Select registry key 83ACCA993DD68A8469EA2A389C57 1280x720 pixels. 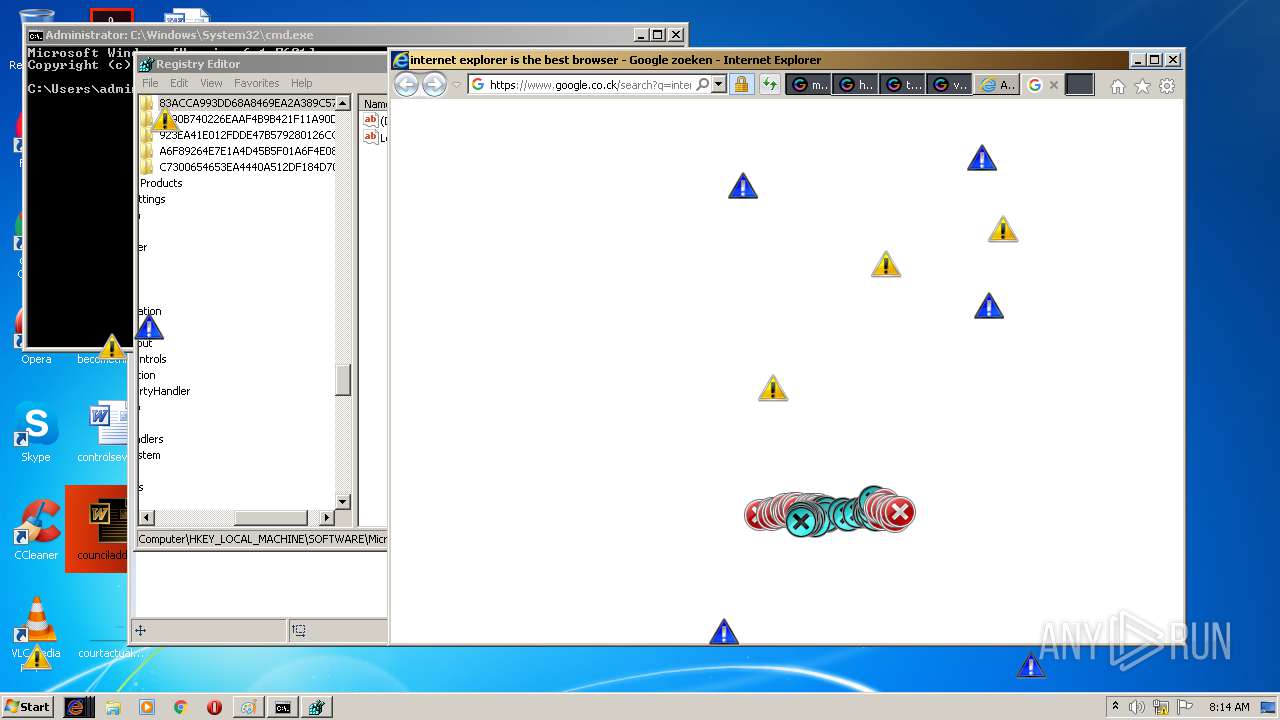click(247, 103)
